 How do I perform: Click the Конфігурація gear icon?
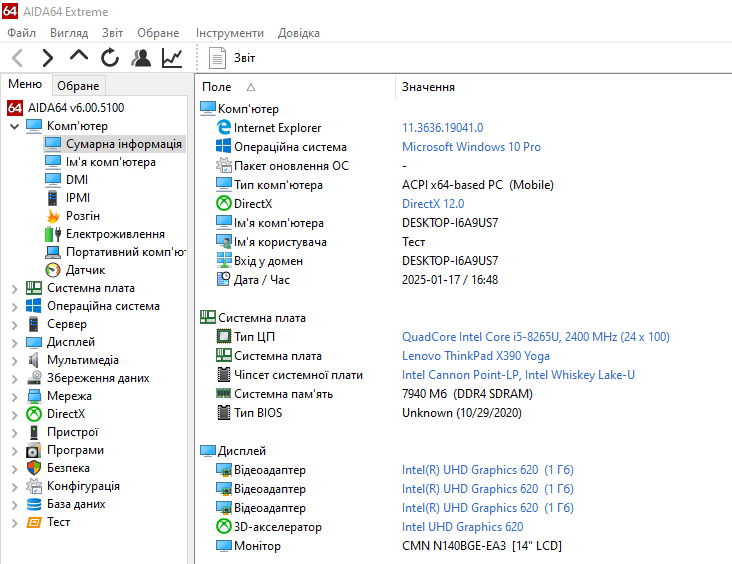34,486
